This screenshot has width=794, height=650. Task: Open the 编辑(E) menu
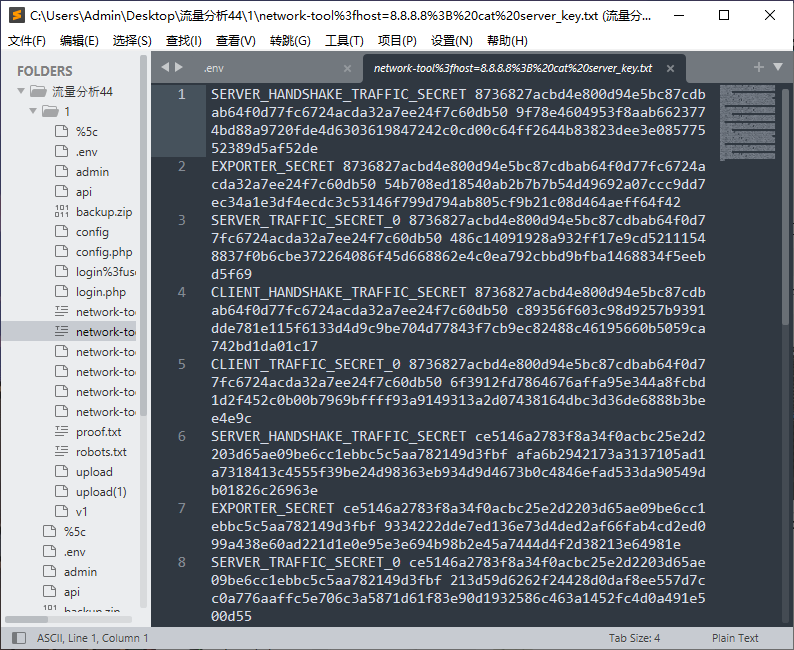[x=79, y=40]
